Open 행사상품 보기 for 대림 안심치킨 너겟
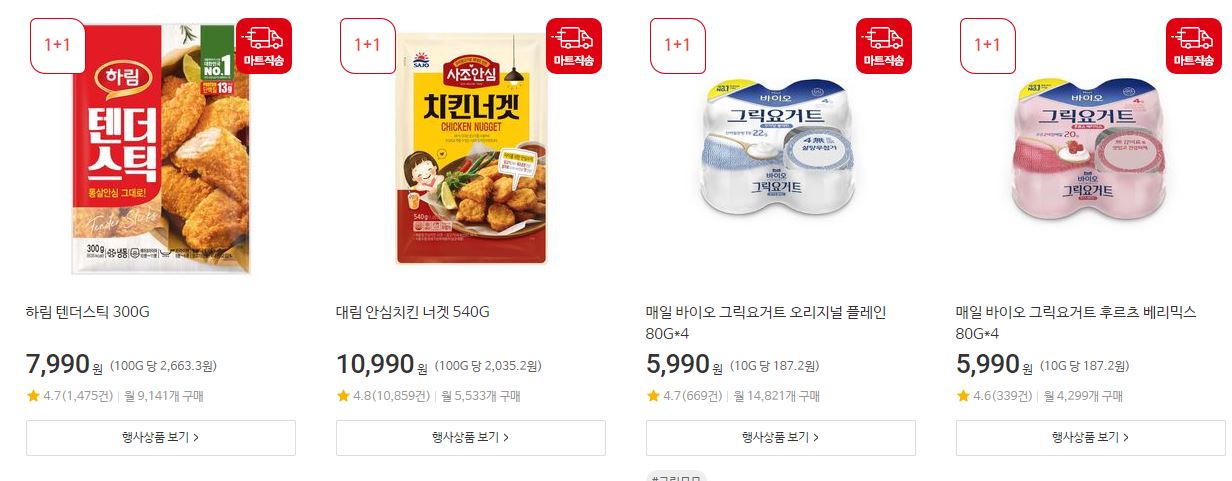 [471, 438]
